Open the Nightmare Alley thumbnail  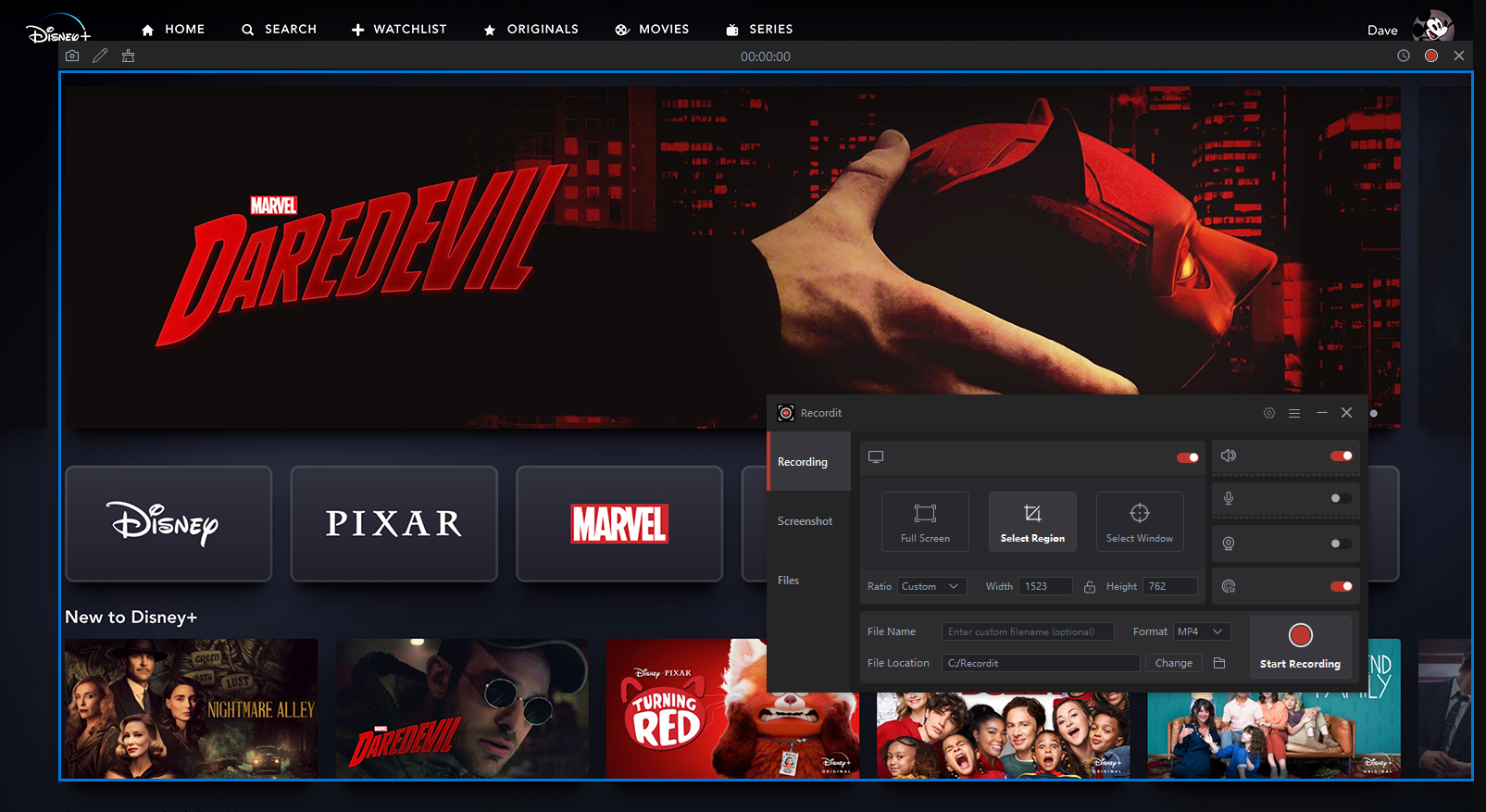tap(191, 708)
